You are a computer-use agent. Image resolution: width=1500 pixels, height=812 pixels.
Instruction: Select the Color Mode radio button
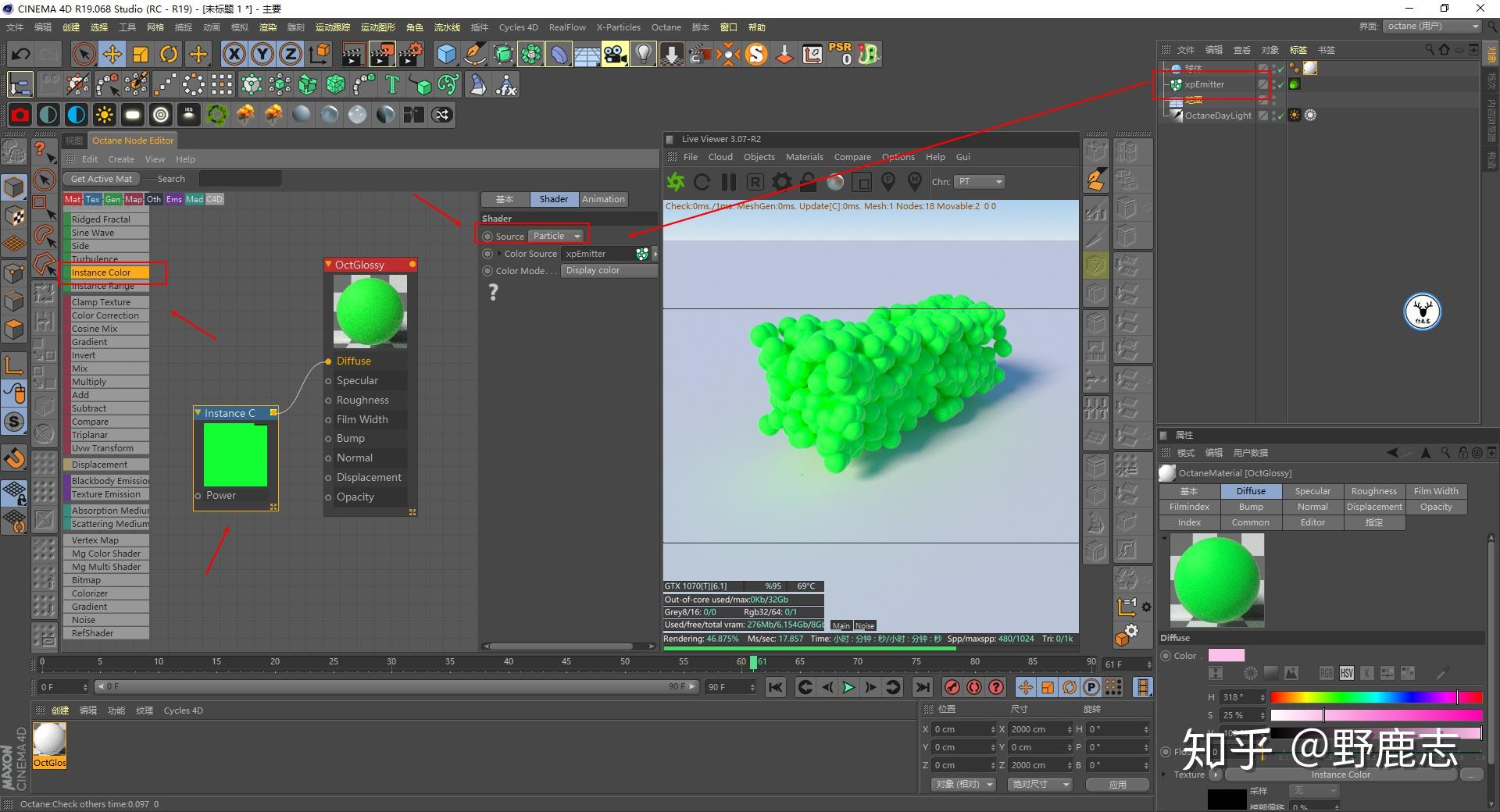coord(487,271)
